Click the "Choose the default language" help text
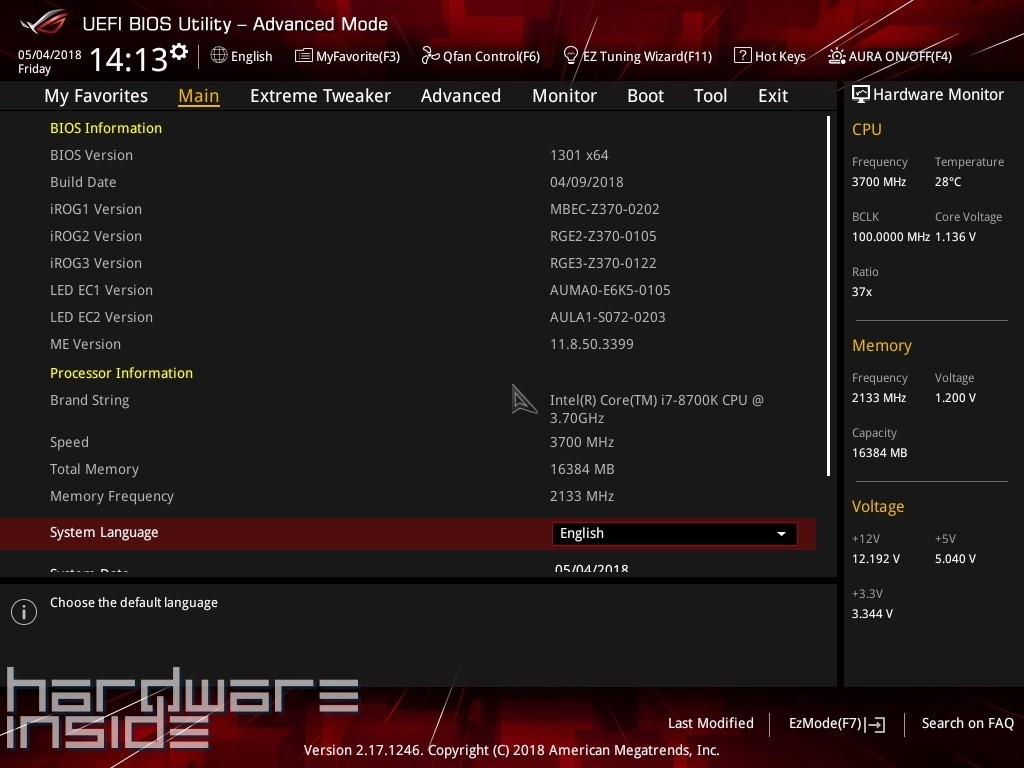Screen dimensions: 1024x768 (134, 603)
